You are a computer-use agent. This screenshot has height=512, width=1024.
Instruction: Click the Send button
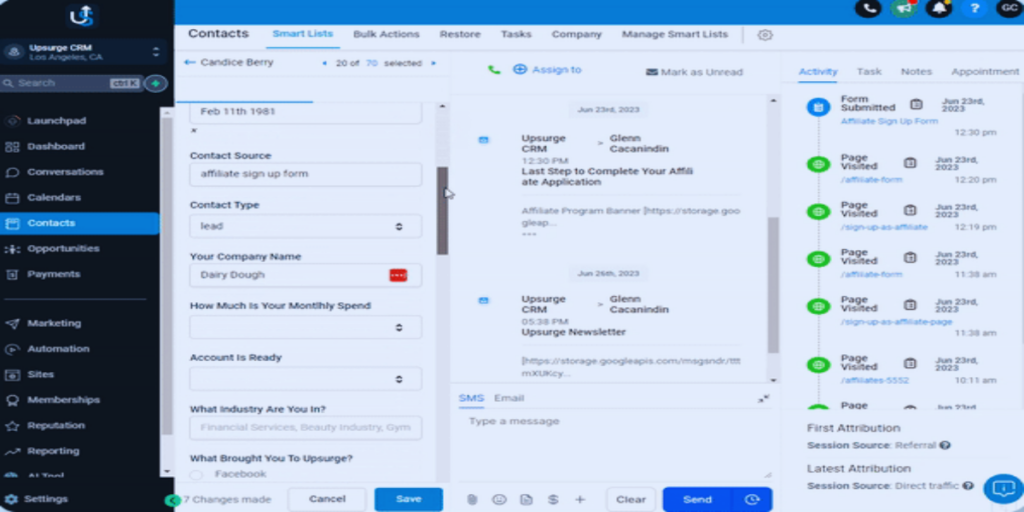697,500
